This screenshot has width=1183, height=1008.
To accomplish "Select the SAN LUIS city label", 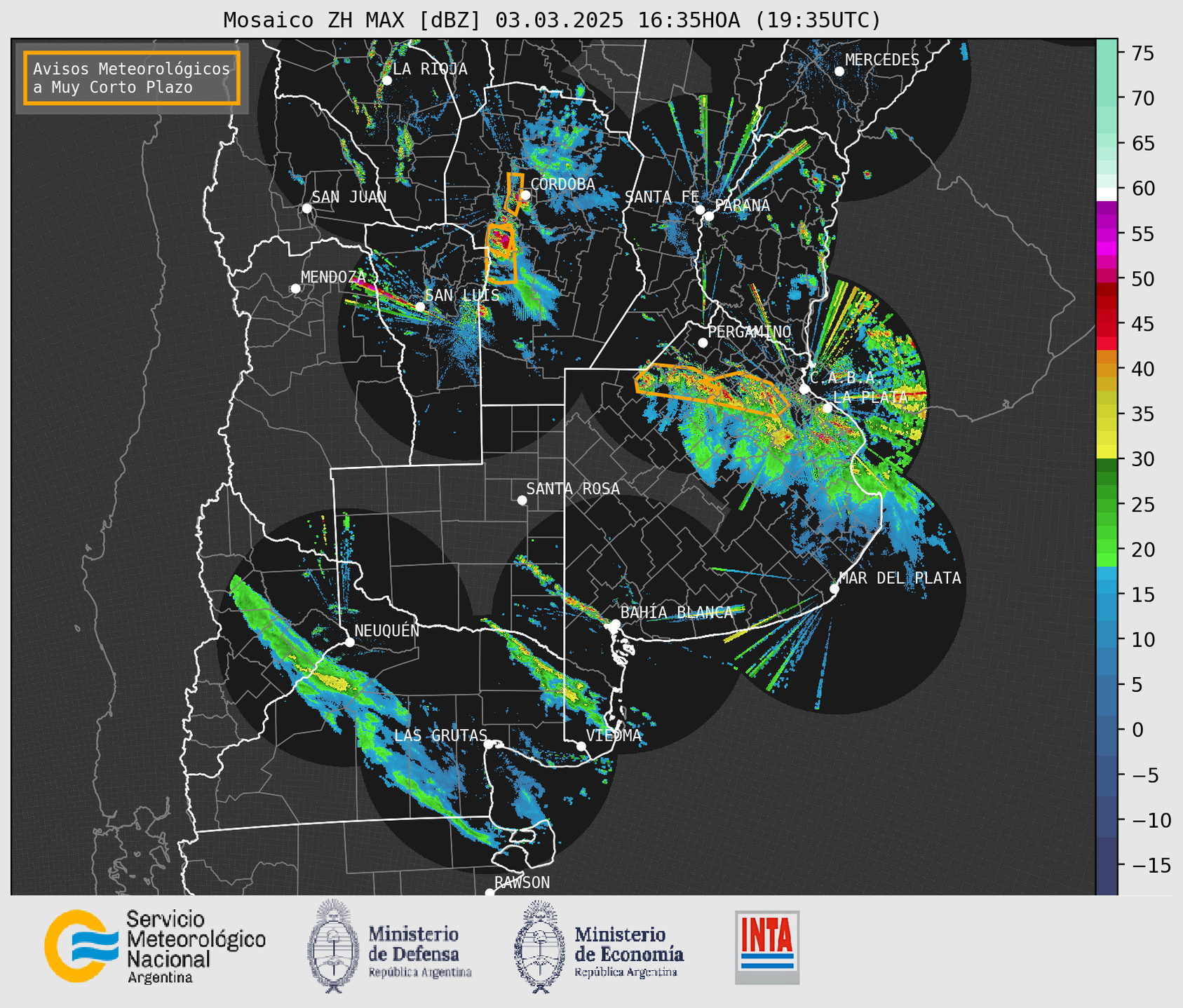I will [462, 295].
